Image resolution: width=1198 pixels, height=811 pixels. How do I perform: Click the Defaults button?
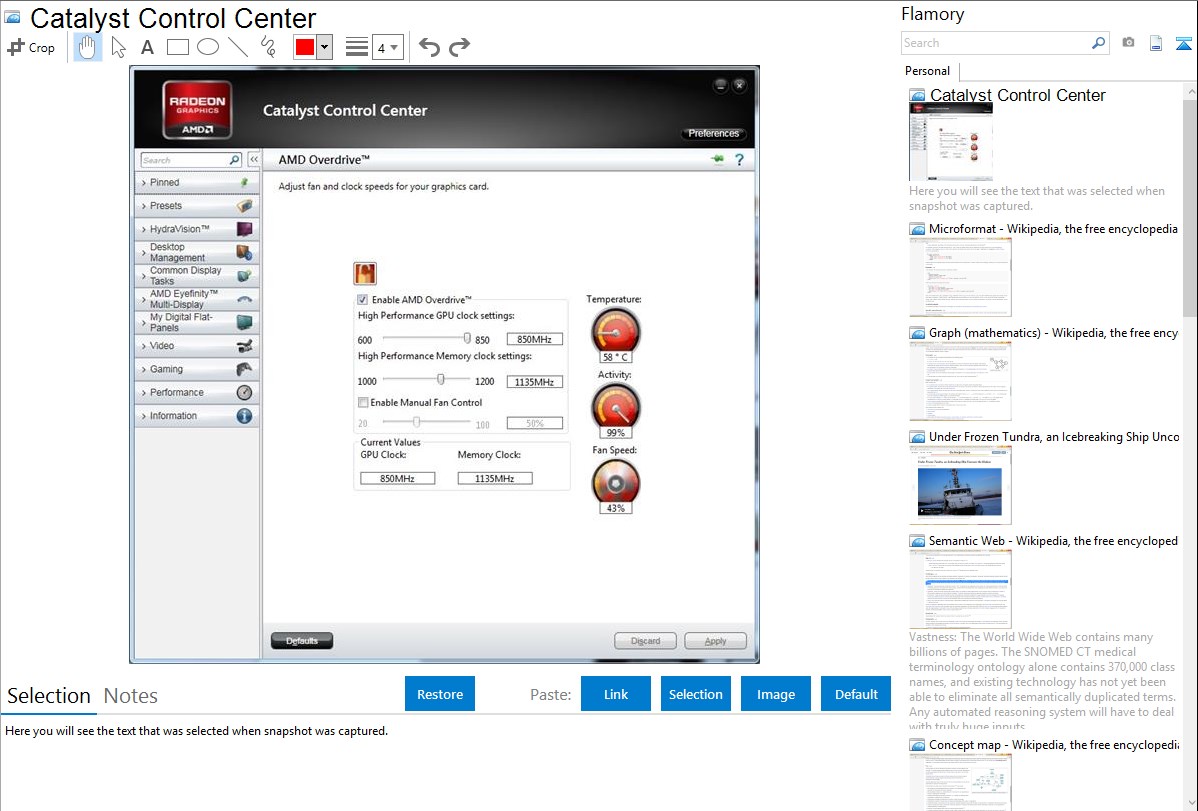pos(302,641)
